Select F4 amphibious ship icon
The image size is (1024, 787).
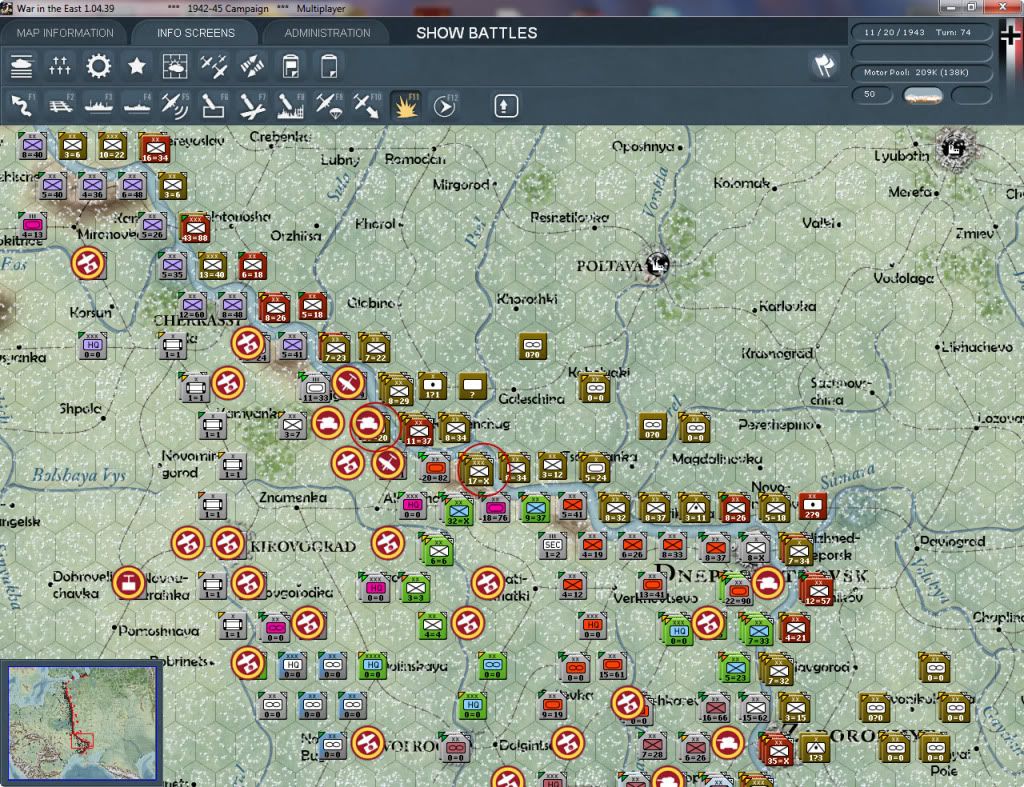(x=137, y=106)
